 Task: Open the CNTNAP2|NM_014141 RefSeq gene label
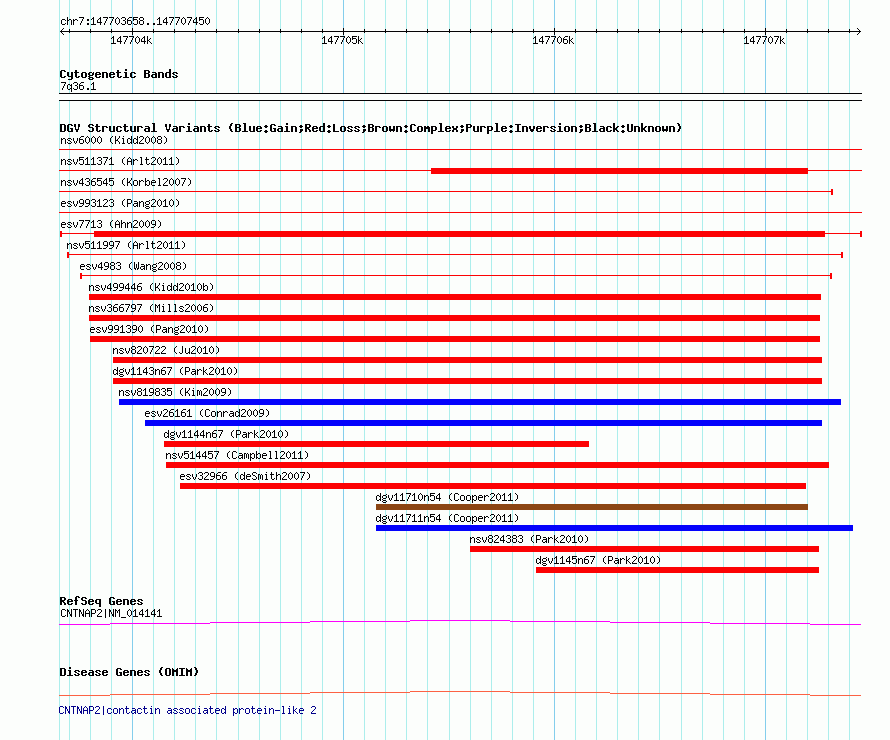click(x=110, y=613)
